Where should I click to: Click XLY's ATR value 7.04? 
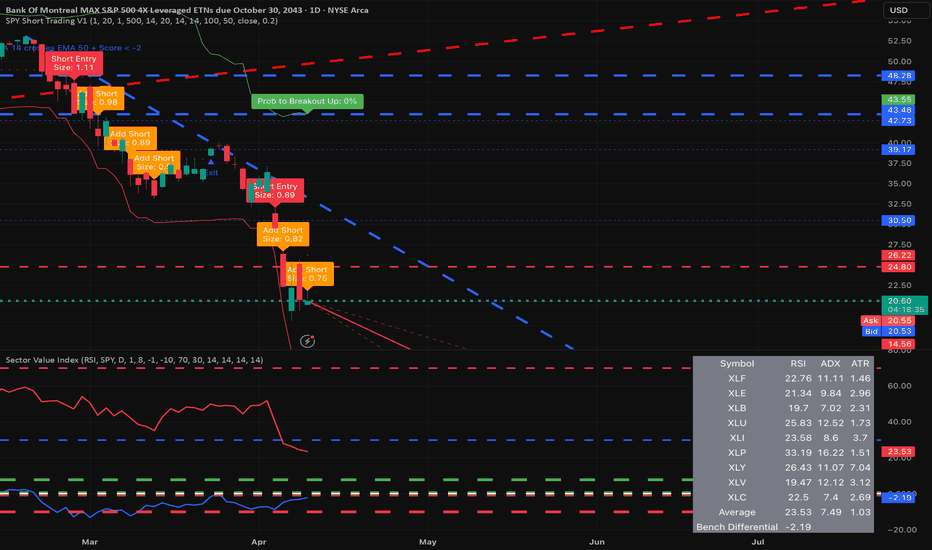pos(860,467)
